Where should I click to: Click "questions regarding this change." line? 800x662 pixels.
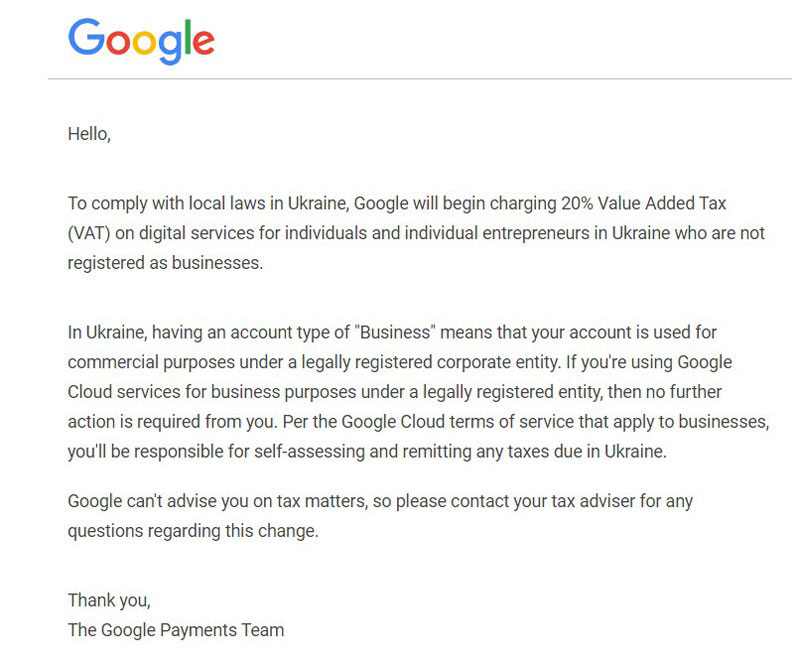pos(193,531)
